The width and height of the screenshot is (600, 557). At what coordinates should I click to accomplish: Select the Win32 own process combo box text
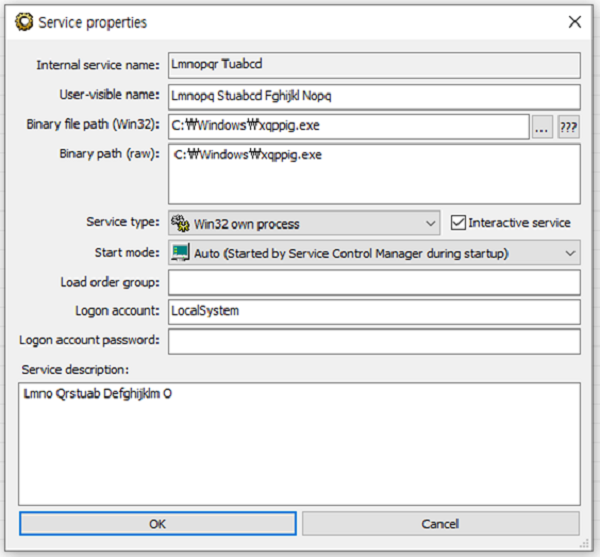[246, 224]
